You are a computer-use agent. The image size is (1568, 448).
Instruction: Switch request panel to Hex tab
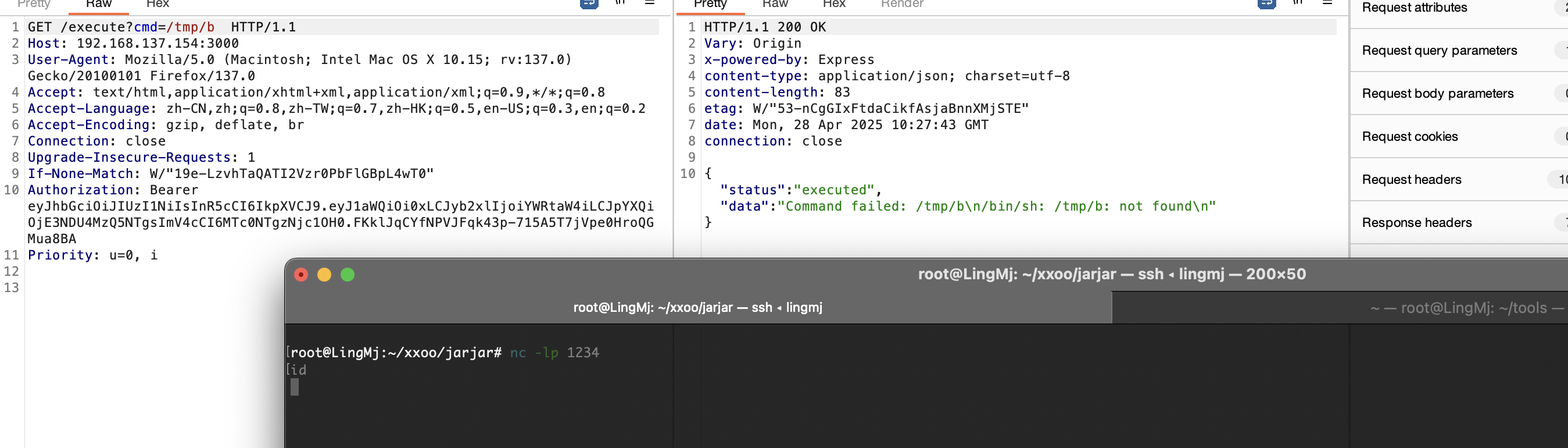tap(157, 4)
